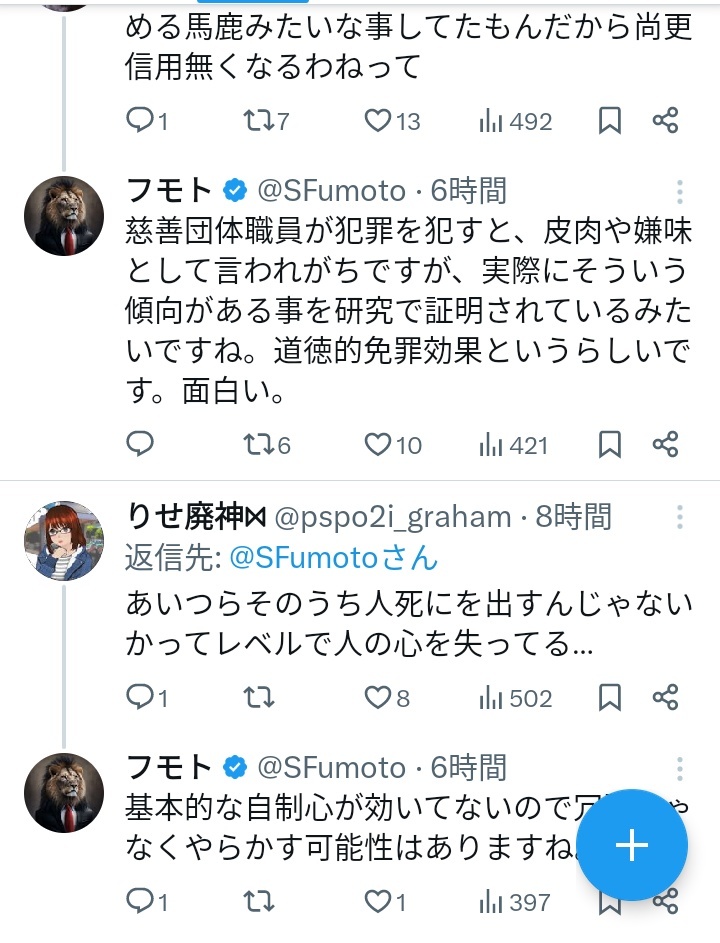This screenshot has height=943, width=720.
Task: Tap the compose new tweet button
Action: (632, 846)
